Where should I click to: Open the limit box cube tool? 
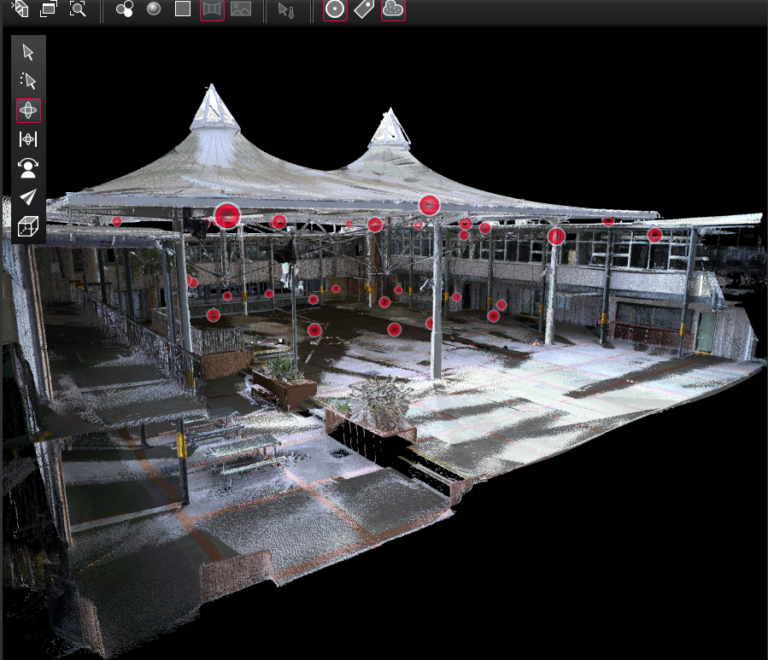click(28, 227)
